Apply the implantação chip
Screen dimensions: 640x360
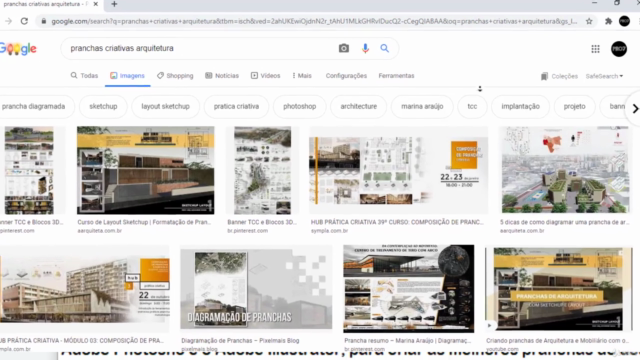[520, 107]
